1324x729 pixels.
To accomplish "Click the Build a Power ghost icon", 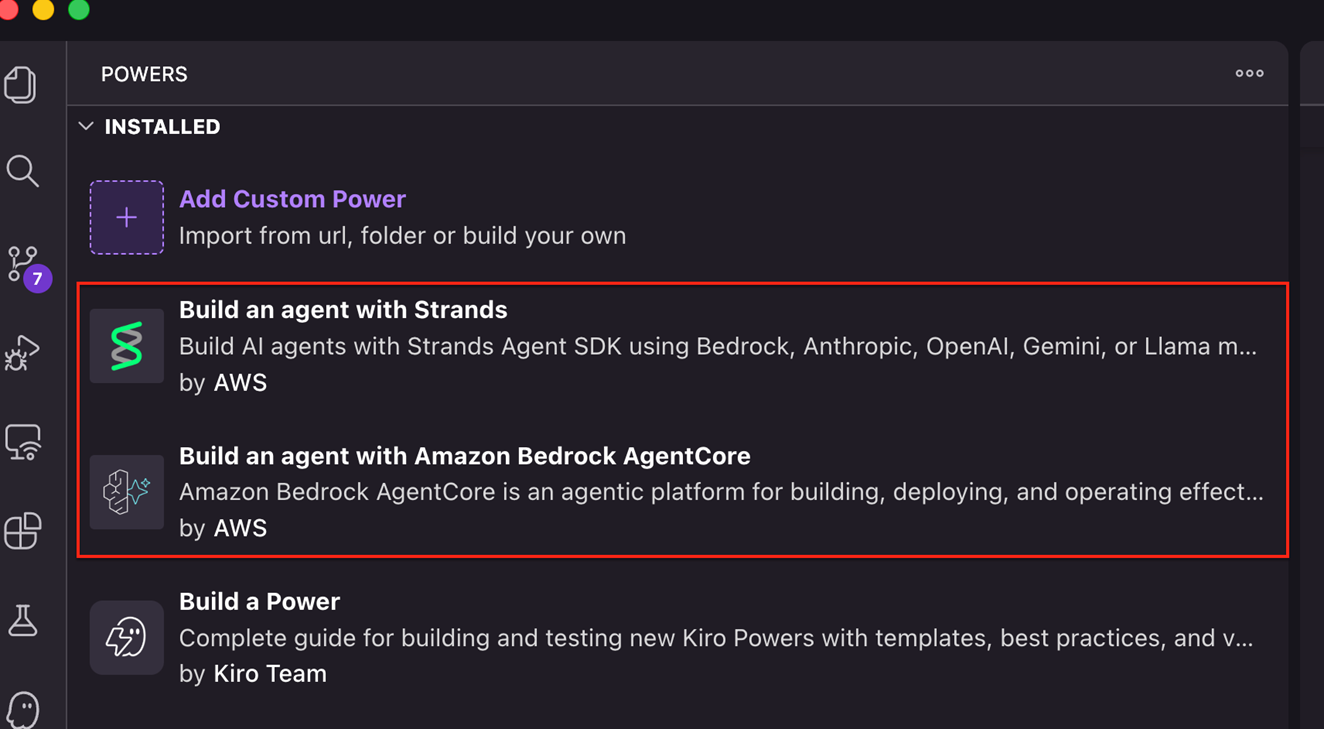I will [x=127, y=637].
